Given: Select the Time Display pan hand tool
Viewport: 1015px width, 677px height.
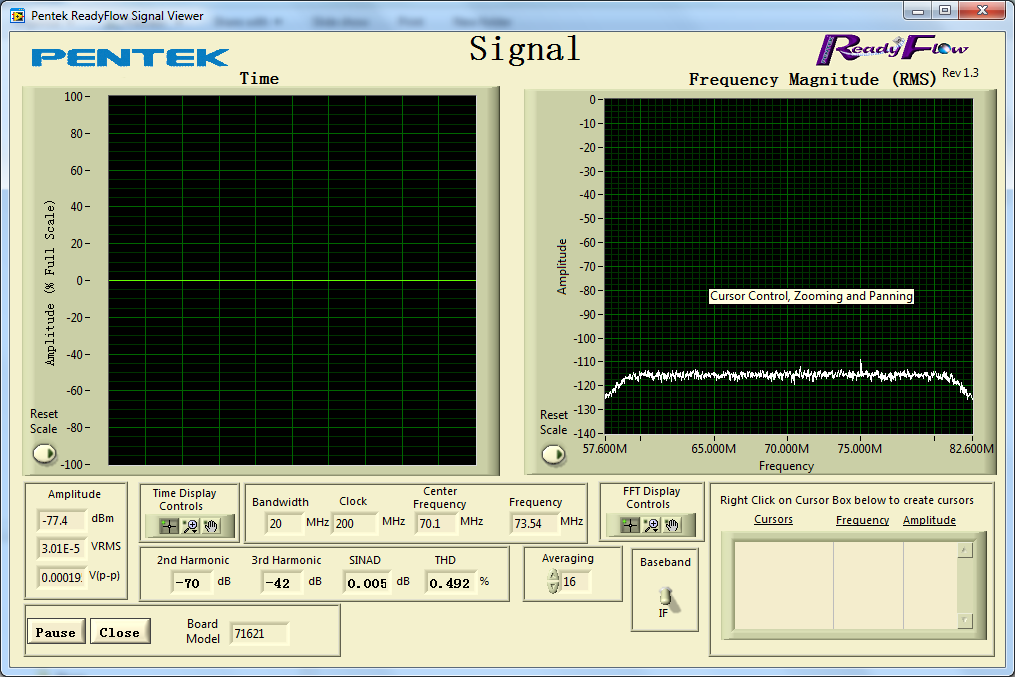Looking at the screenshot, I should pyautogui.click(x=211, y=526).
